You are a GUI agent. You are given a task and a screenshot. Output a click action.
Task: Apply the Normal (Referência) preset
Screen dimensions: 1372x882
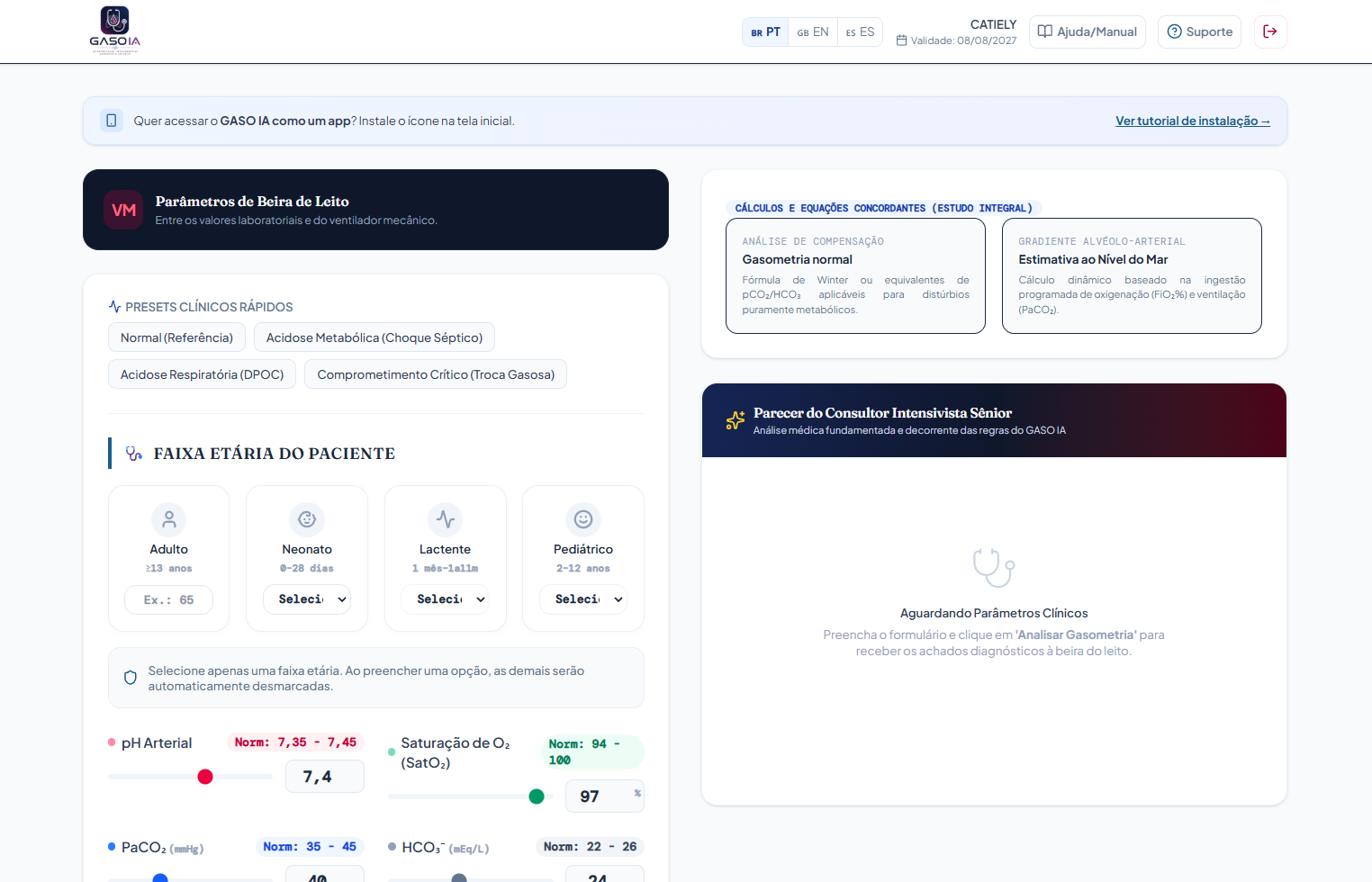(x=176, y=337)
